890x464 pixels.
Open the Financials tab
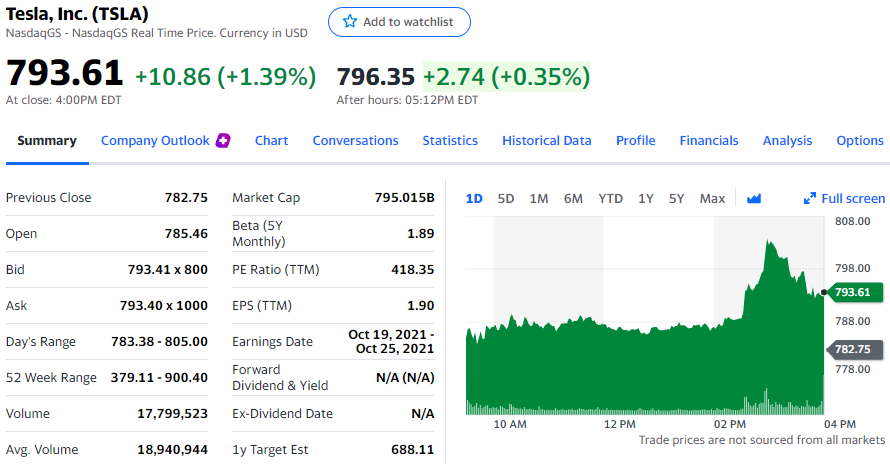[709, 141]
